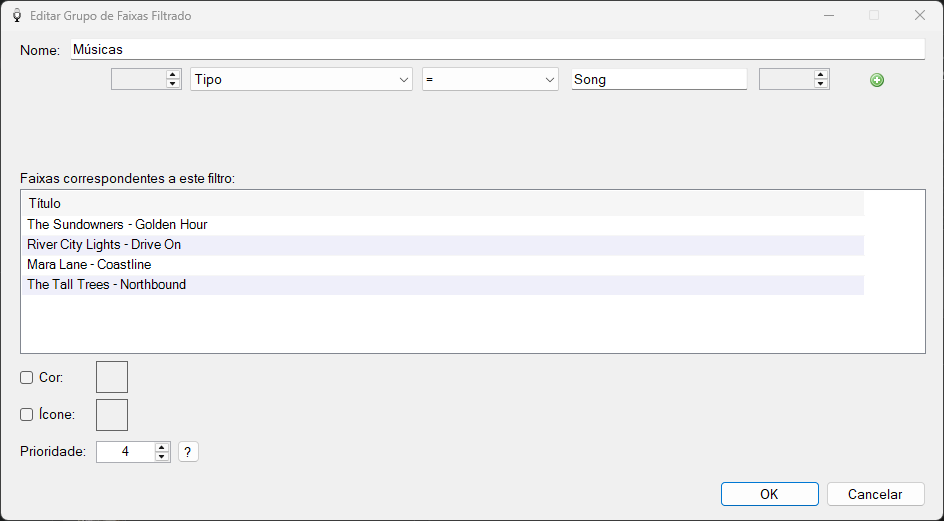Open the Cor color swatch box
944x521 pixels.
pyautogui.click(x=112, y=377)
